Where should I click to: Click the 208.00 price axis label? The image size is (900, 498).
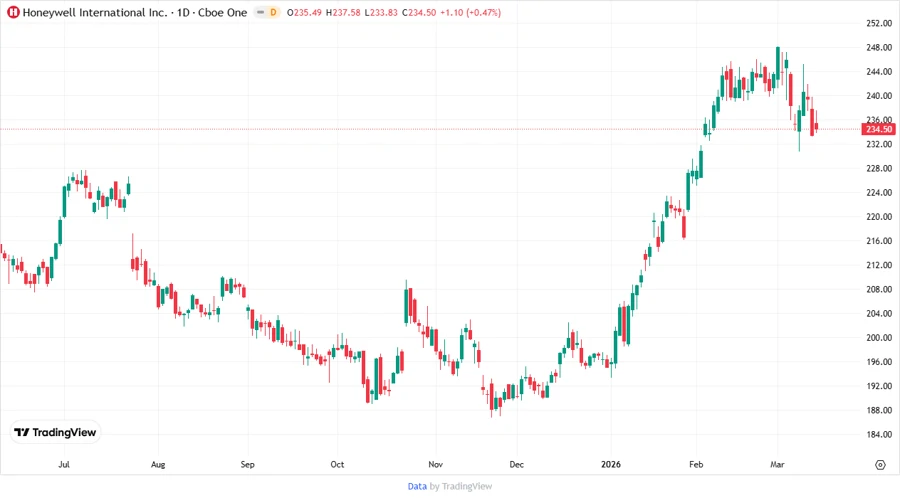879,289
